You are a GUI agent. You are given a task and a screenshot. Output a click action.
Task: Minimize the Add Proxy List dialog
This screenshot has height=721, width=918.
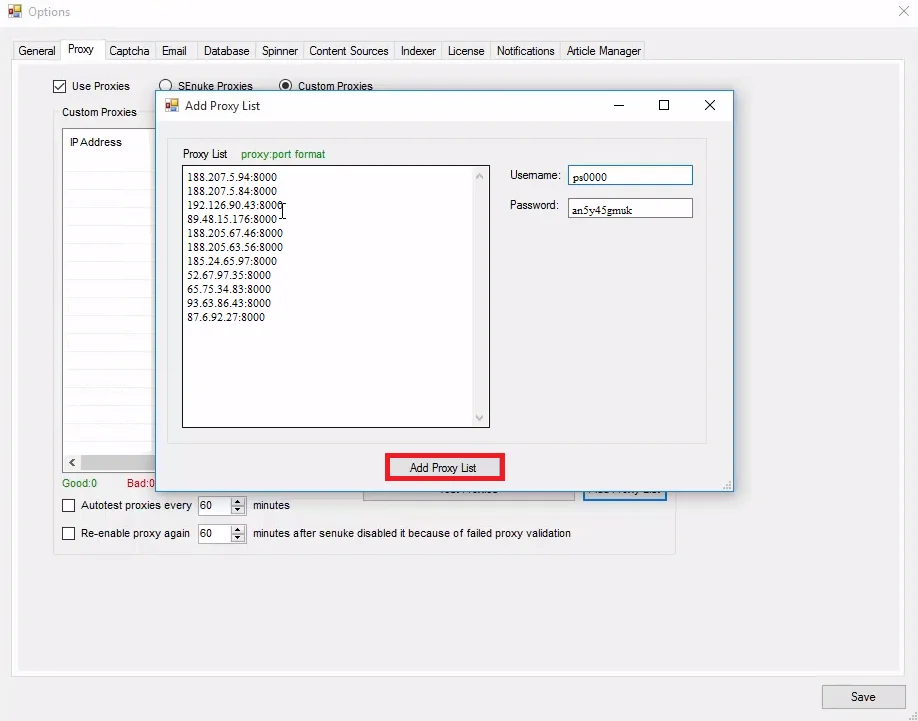[x=619, y=106]
